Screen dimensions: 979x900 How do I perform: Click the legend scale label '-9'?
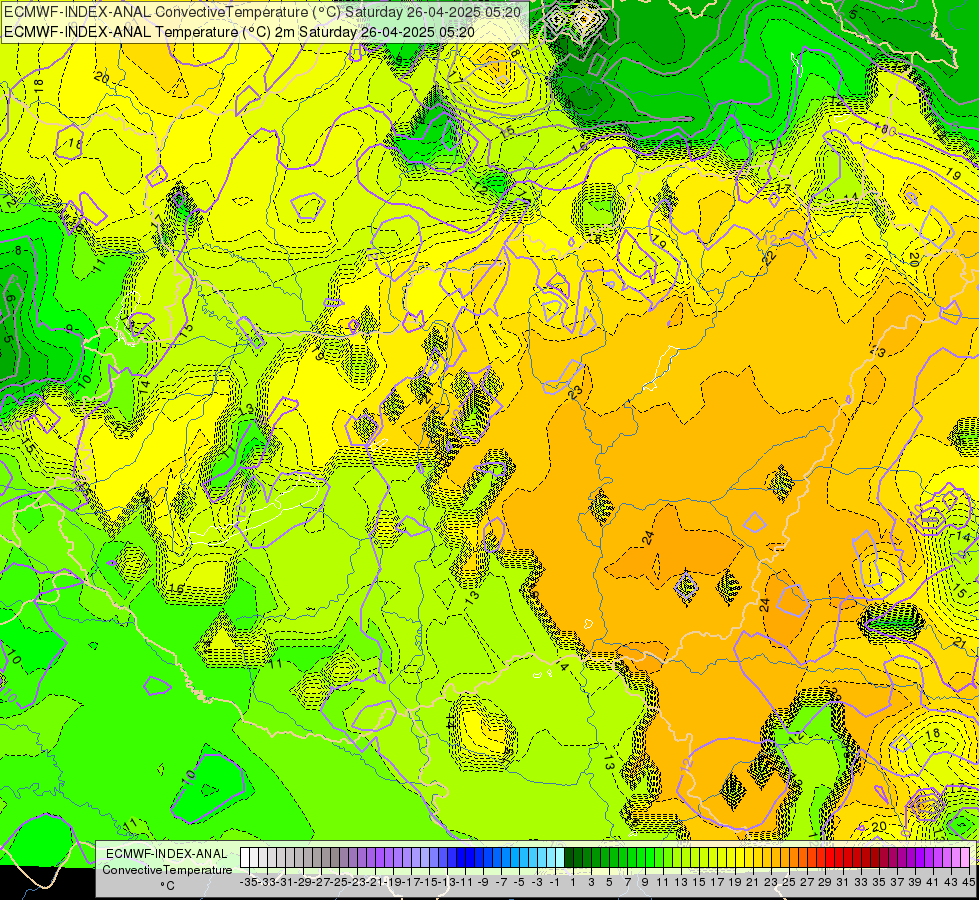click(x=483, y=882)
